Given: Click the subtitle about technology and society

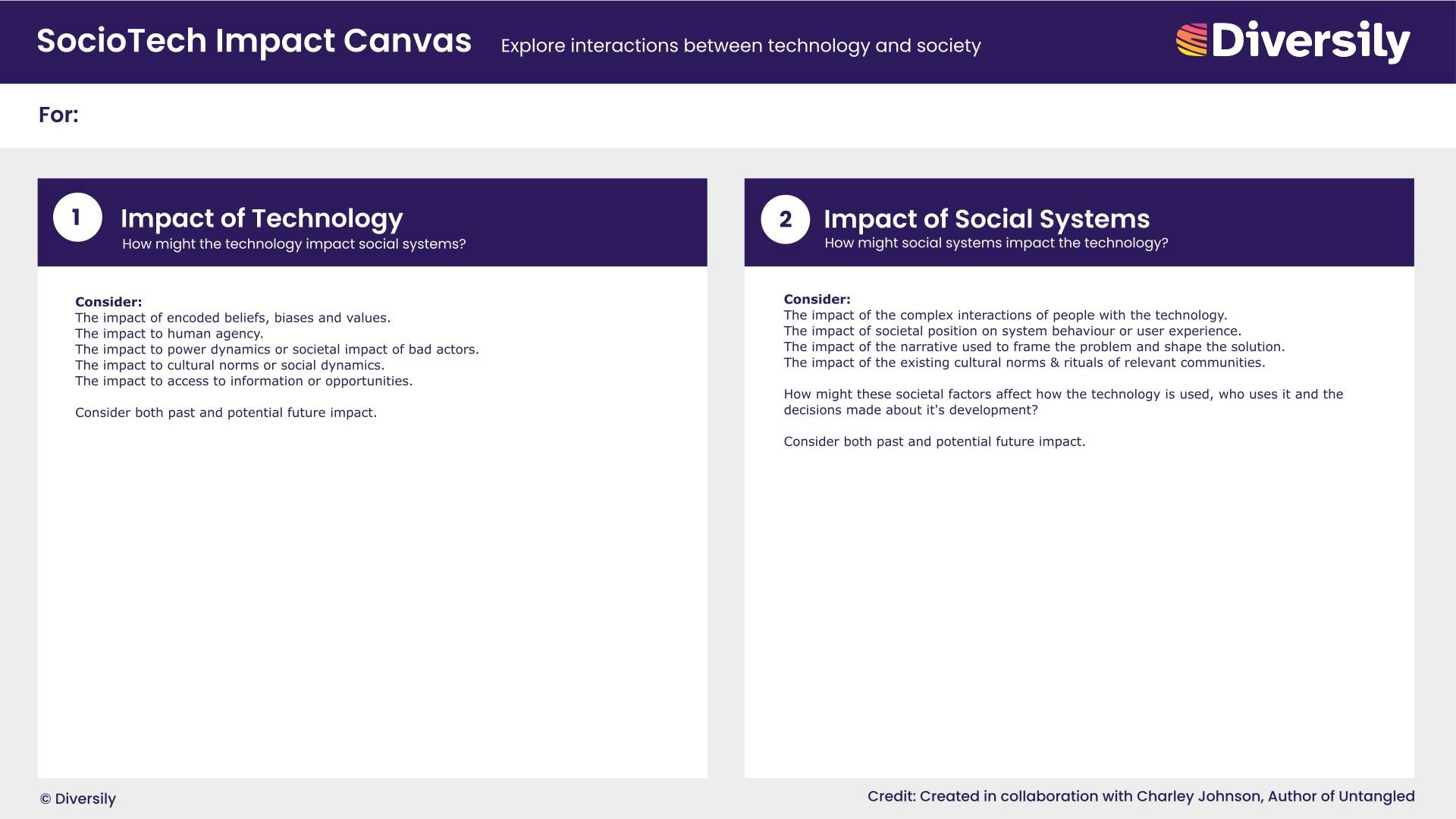Looking at the screenshot, I should (740, 46).
